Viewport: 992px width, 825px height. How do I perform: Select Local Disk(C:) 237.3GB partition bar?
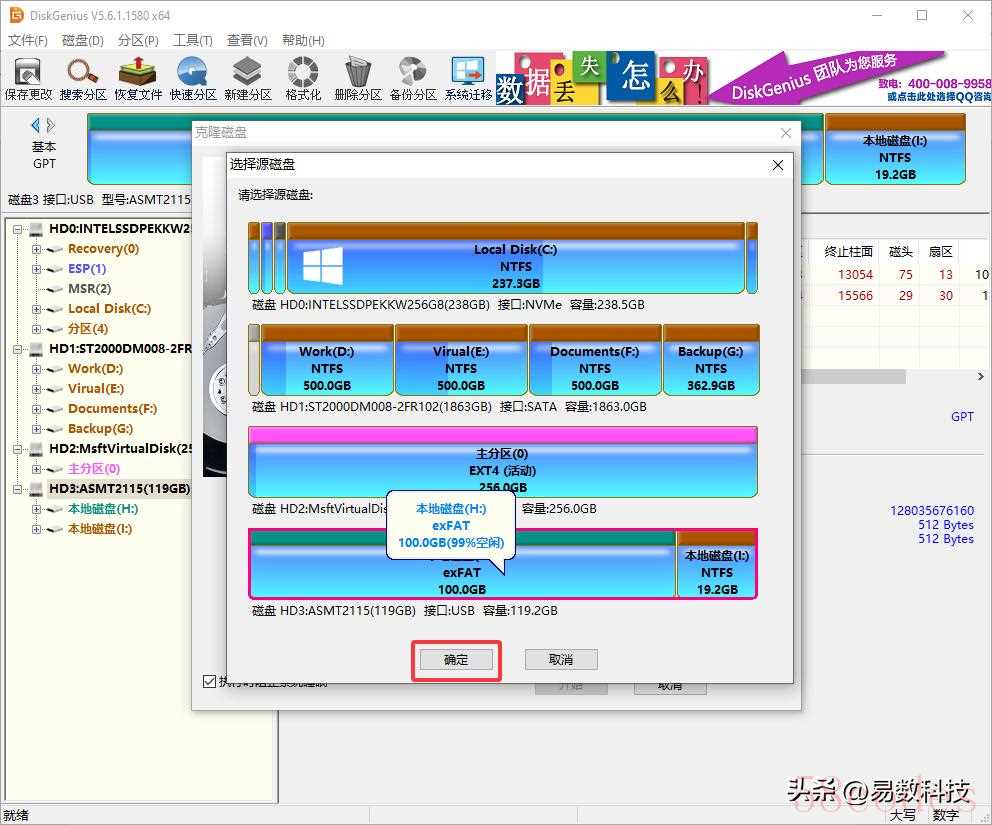[516, 258]
